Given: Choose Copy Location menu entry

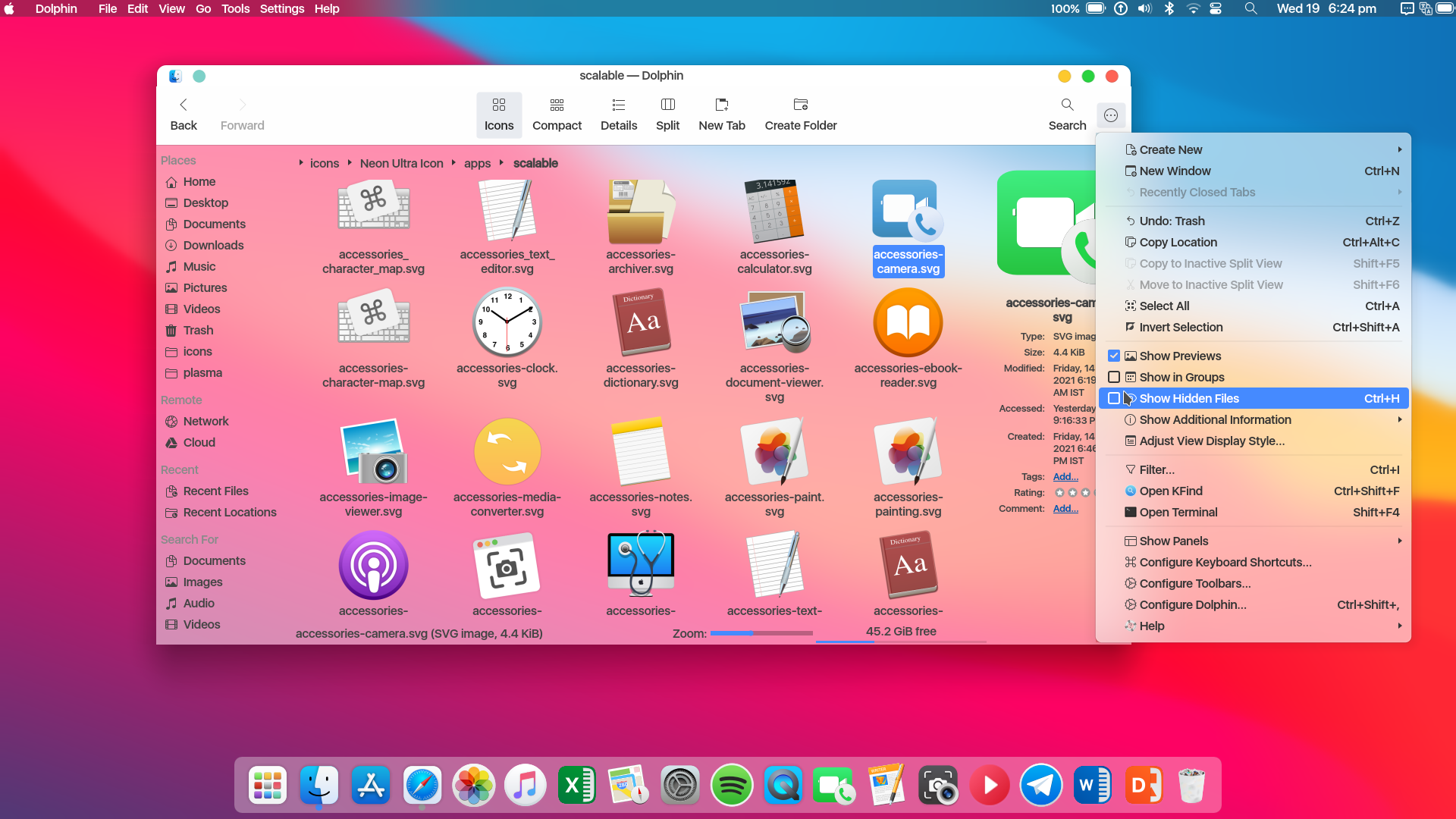Looking at the screenshot, I should (1254, 242).
